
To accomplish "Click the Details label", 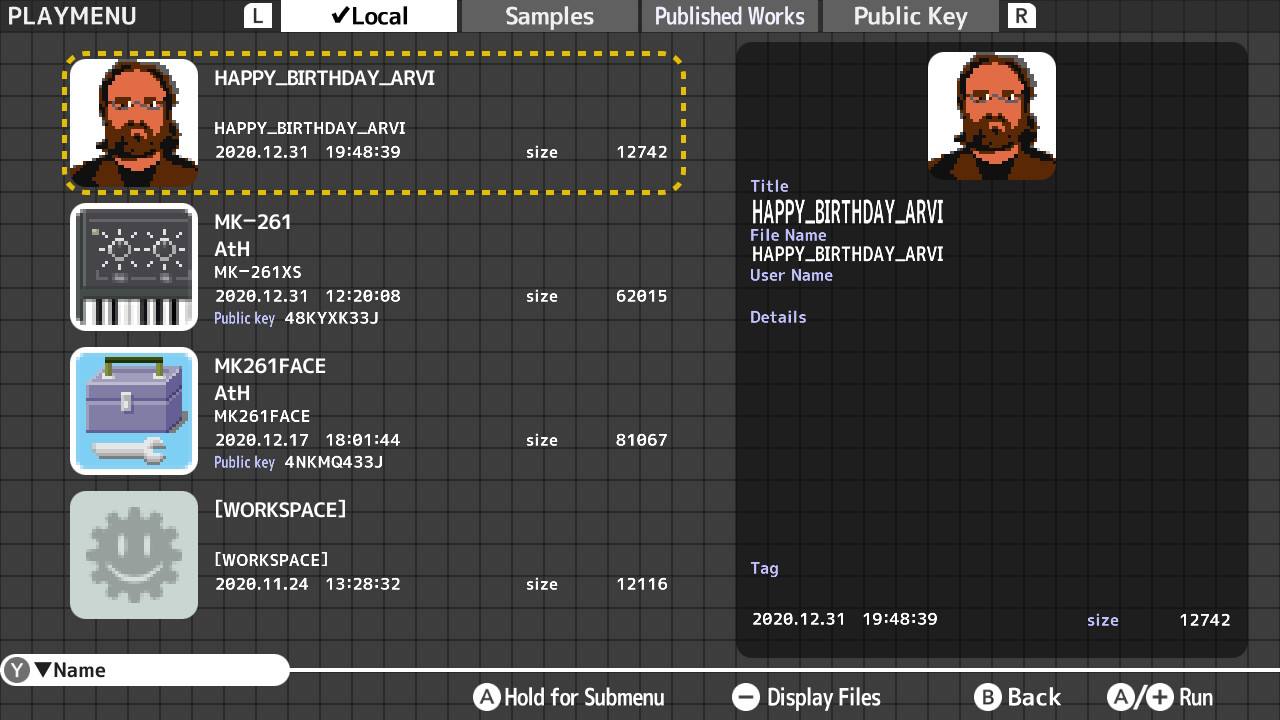I will (778, 317).
